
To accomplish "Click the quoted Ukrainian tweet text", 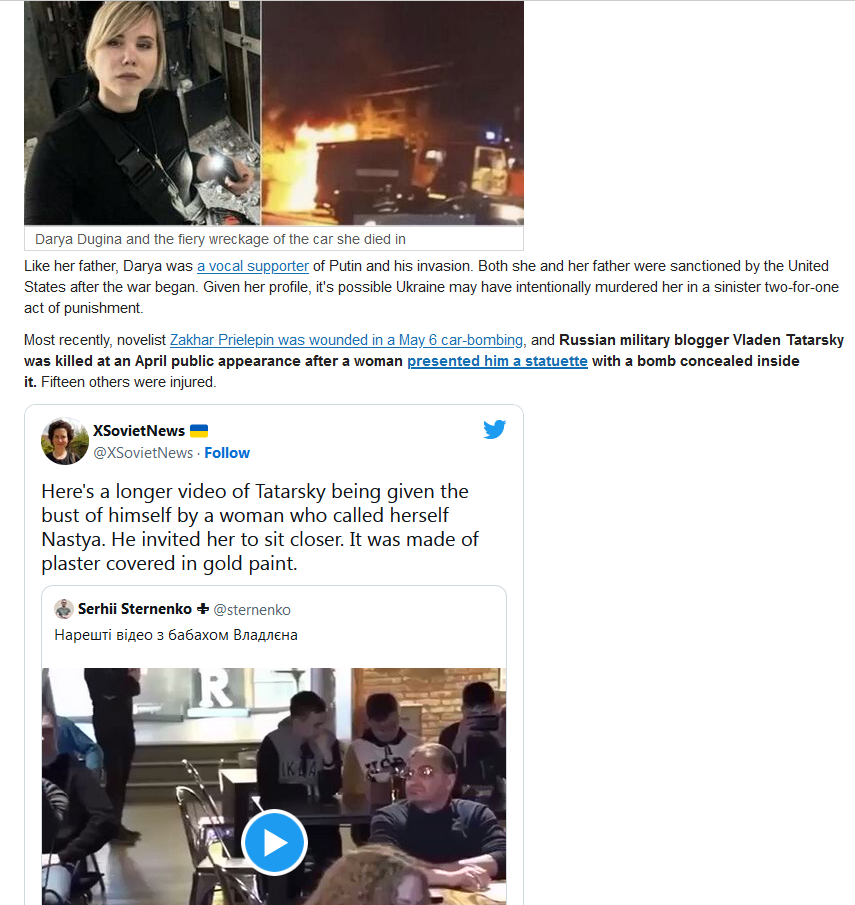I will (176, 635).
